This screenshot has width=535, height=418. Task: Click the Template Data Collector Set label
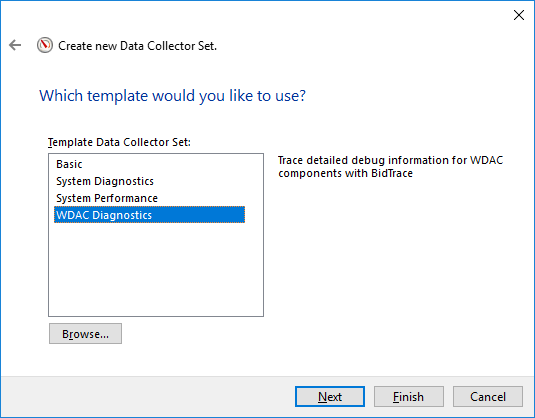tap(119, 142)
